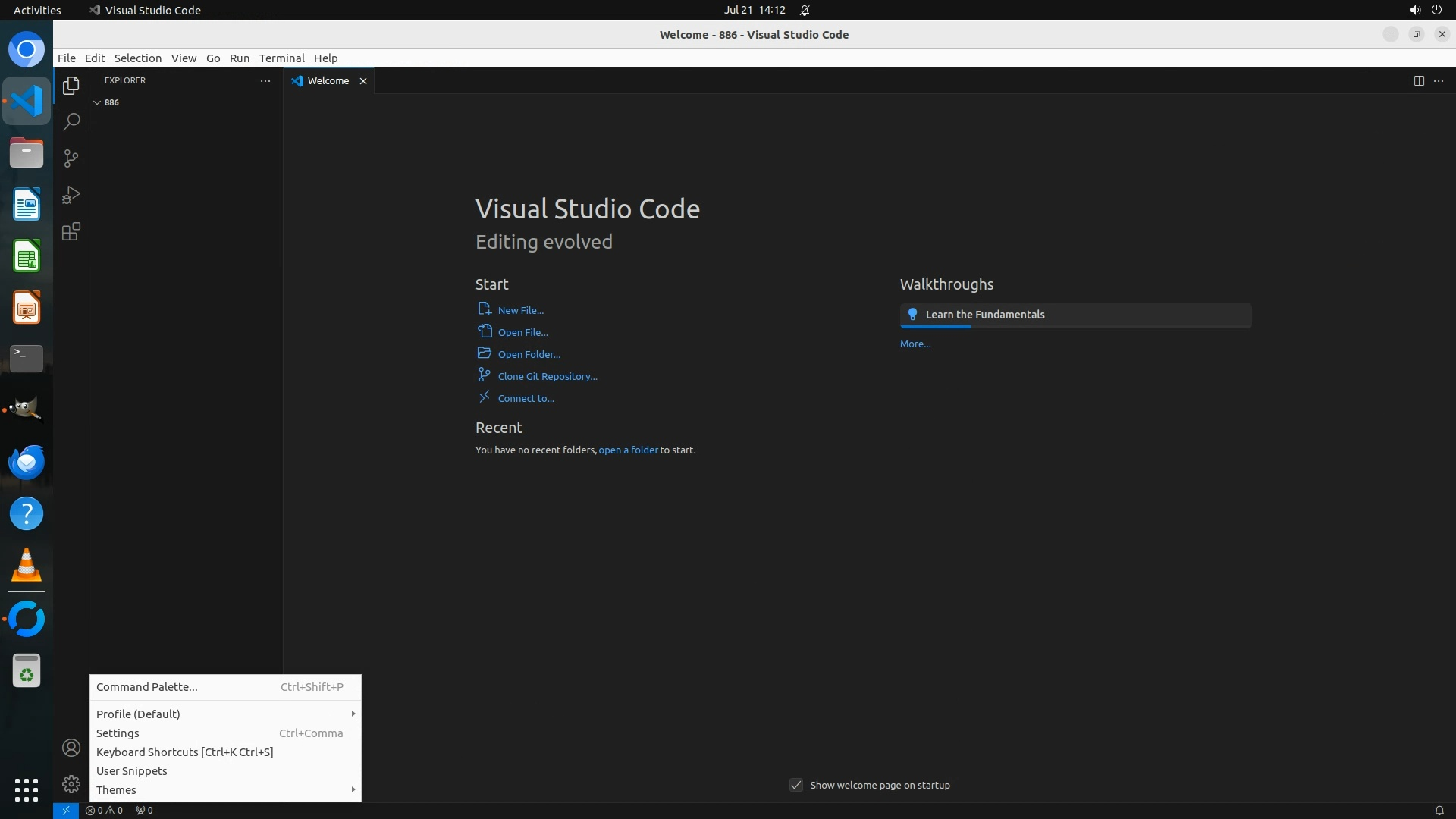Click Split Editor Right icon

click(1418, 81)
